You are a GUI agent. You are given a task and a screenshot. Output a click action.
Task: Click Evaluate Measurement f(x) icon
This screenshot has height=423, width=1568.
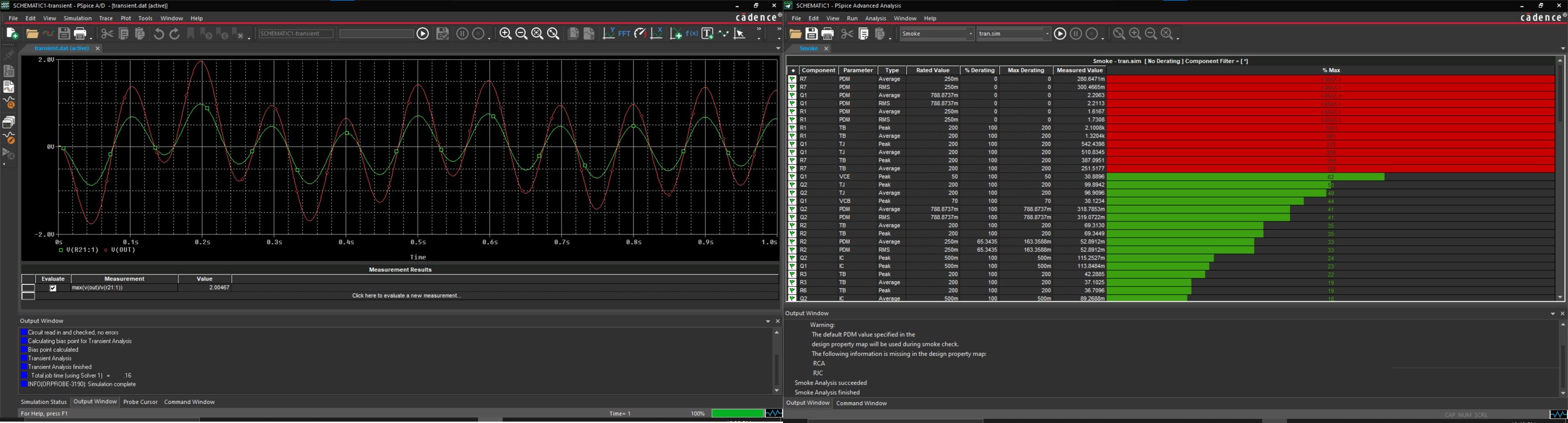click(691, 34)
